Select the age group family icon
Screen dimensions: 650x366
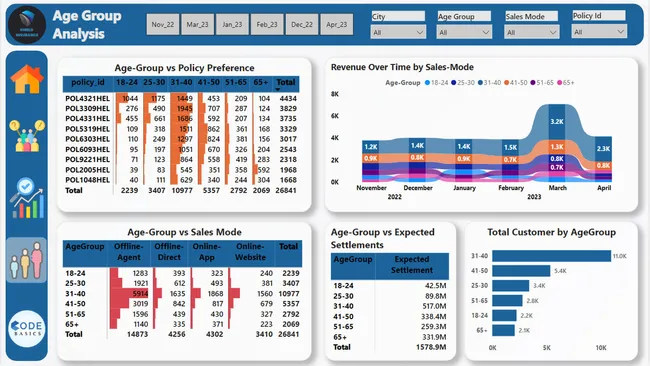27,260
